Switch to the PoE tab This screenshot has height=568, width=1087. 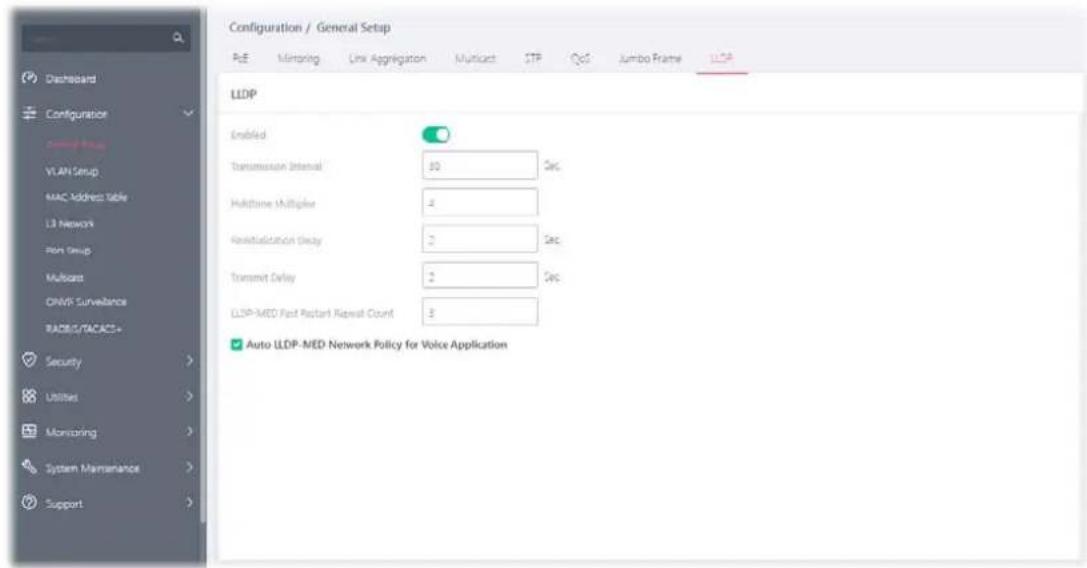coord(240,59)
